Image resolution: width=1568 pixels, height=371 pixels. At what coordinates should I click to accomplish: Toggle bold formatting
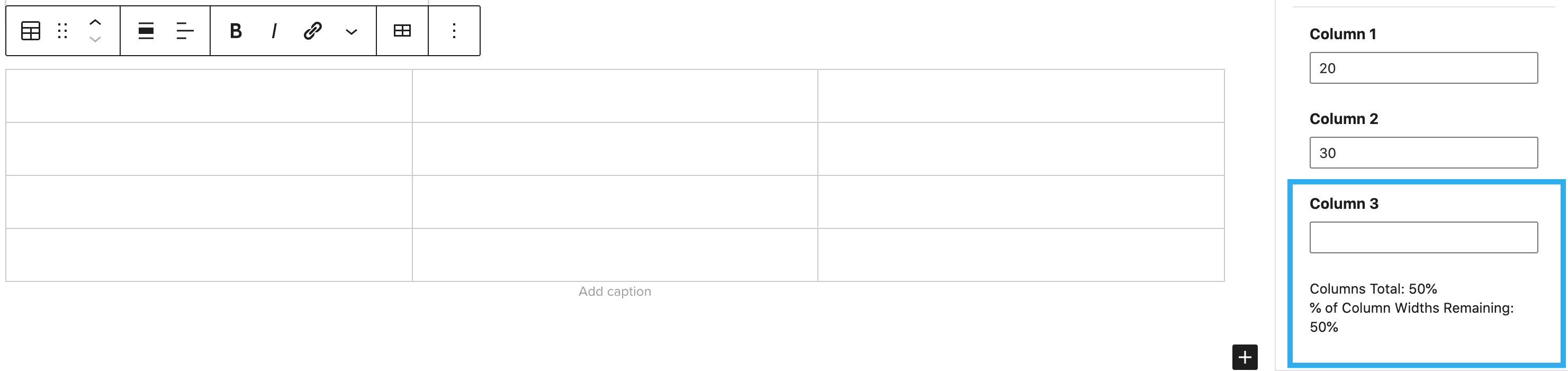point(236,31)
